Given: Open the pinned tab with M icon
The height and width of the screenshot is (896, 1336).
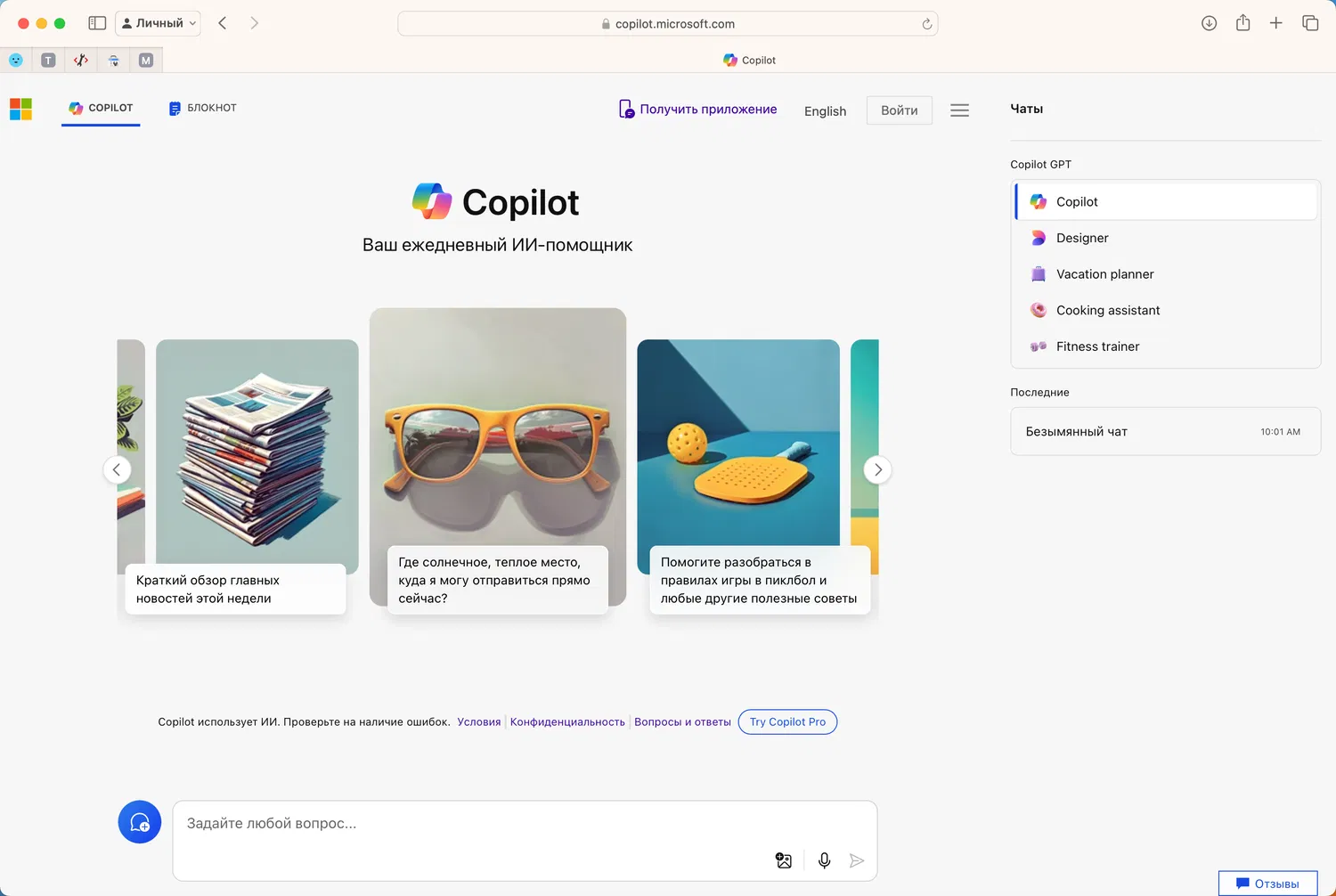Looking at the screenshot, I should click(146, 60).
